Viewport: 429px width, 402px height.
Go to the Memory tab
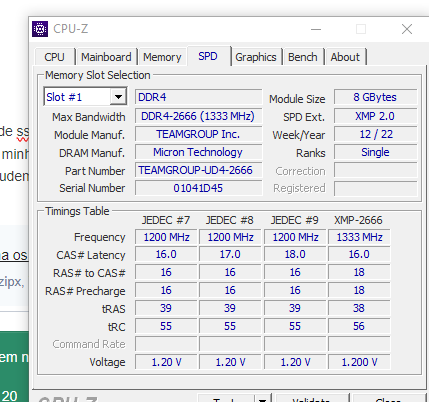point(162,57)
